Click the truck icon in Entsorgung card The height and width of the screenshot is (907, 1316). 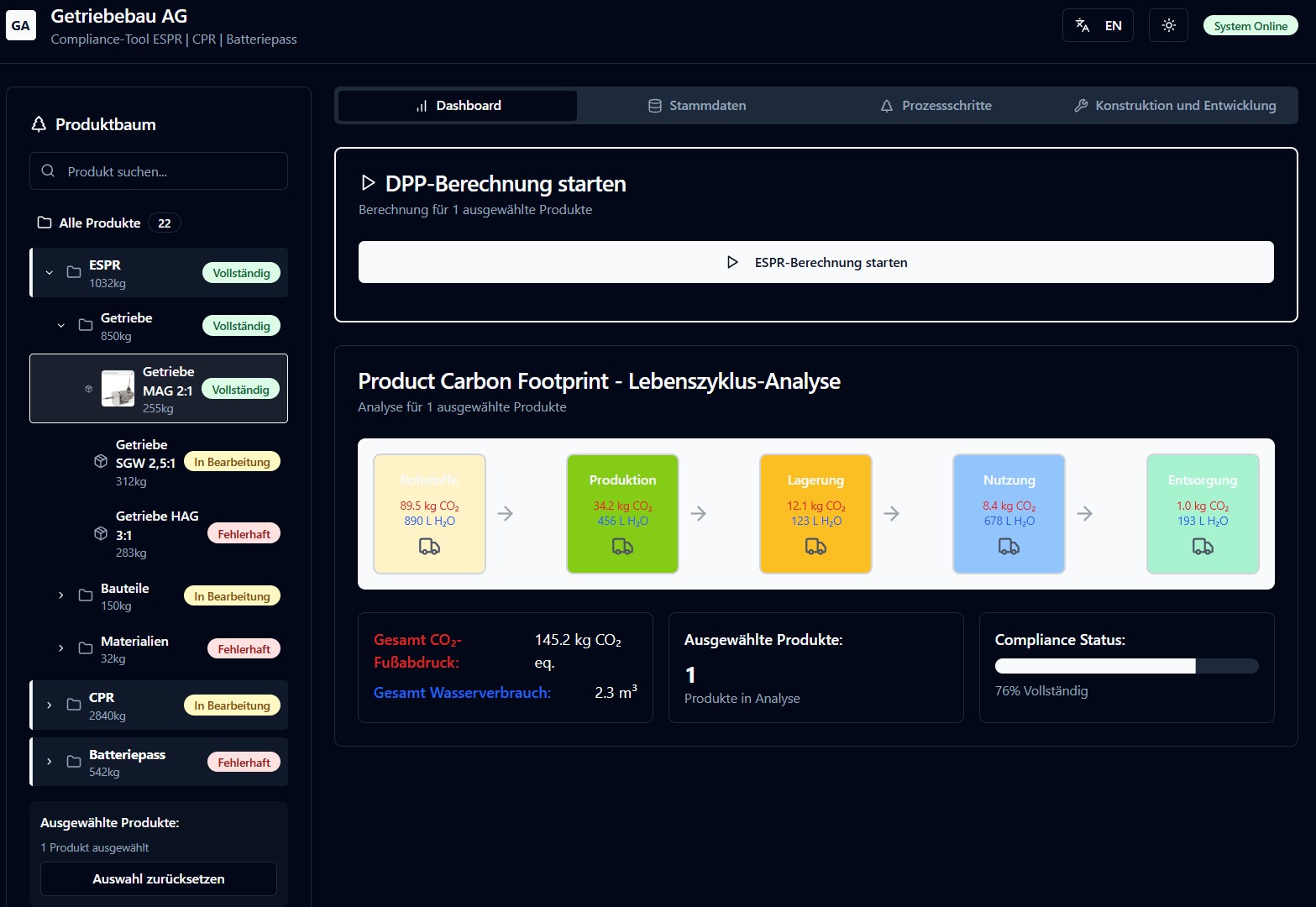pyautogui.click(x=1203, y=547)
